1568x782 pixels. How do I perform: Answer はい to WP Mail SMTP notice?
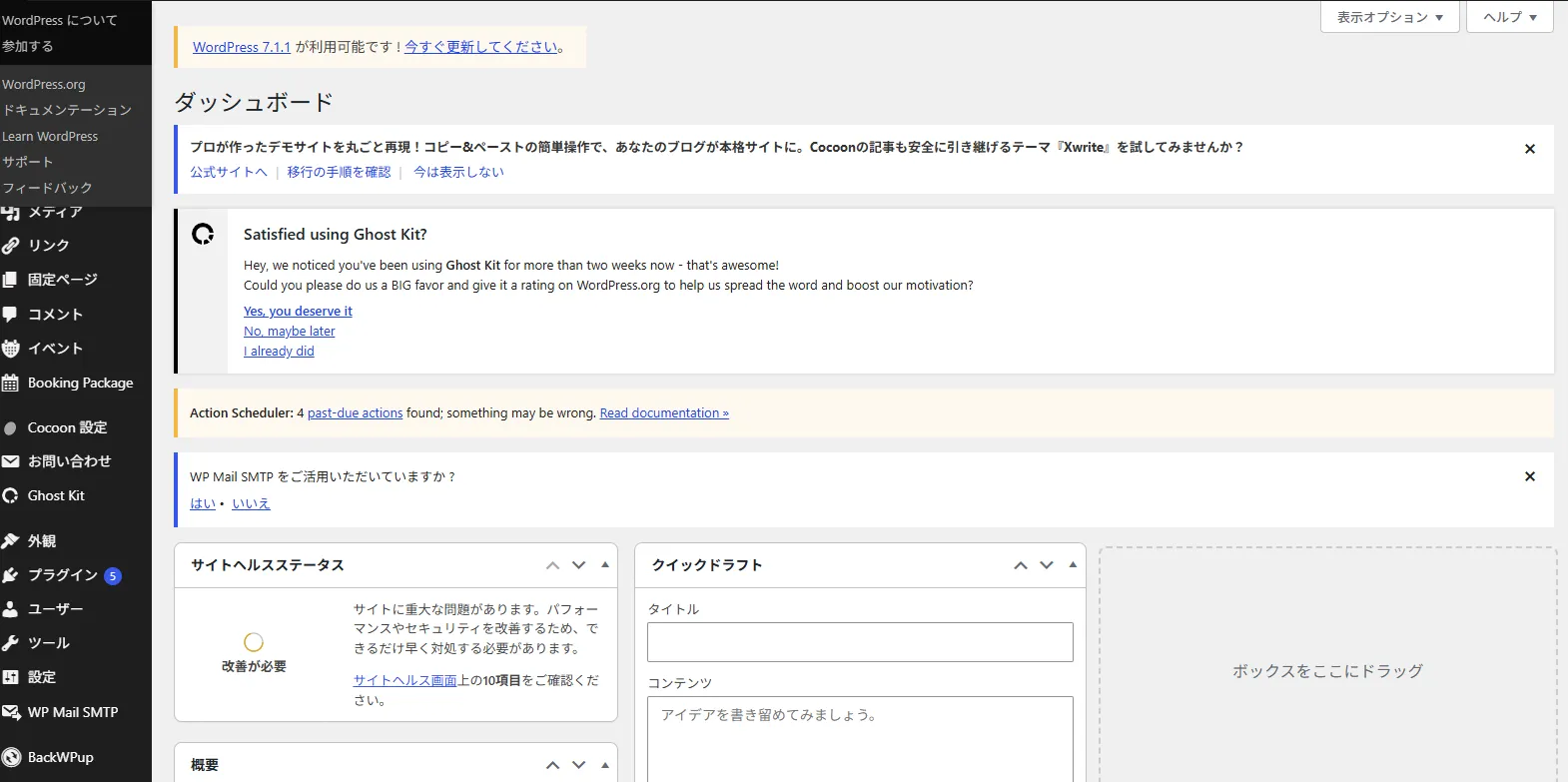tap(203, 504)
